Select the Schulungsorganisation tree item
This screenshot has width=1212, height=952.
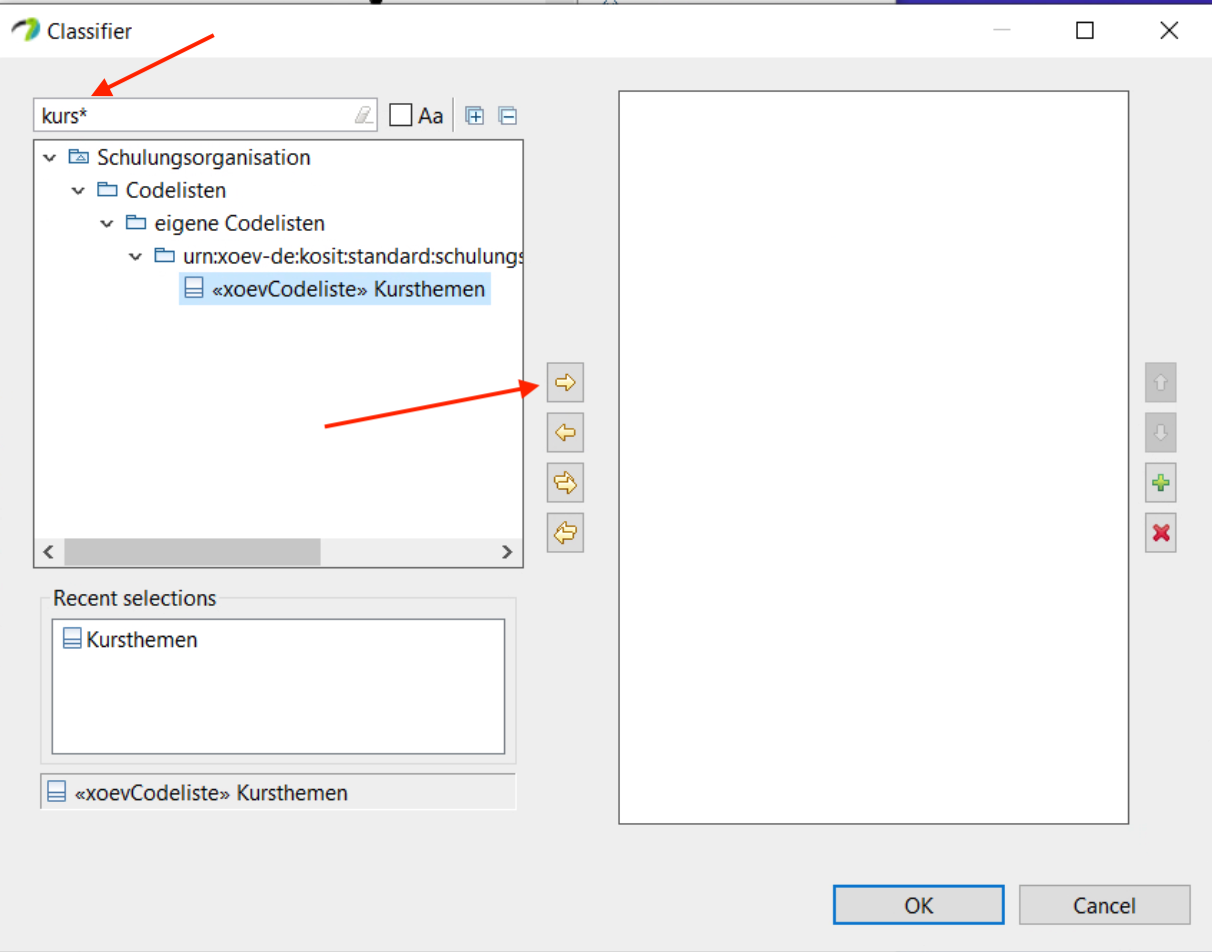coord(203,158)
